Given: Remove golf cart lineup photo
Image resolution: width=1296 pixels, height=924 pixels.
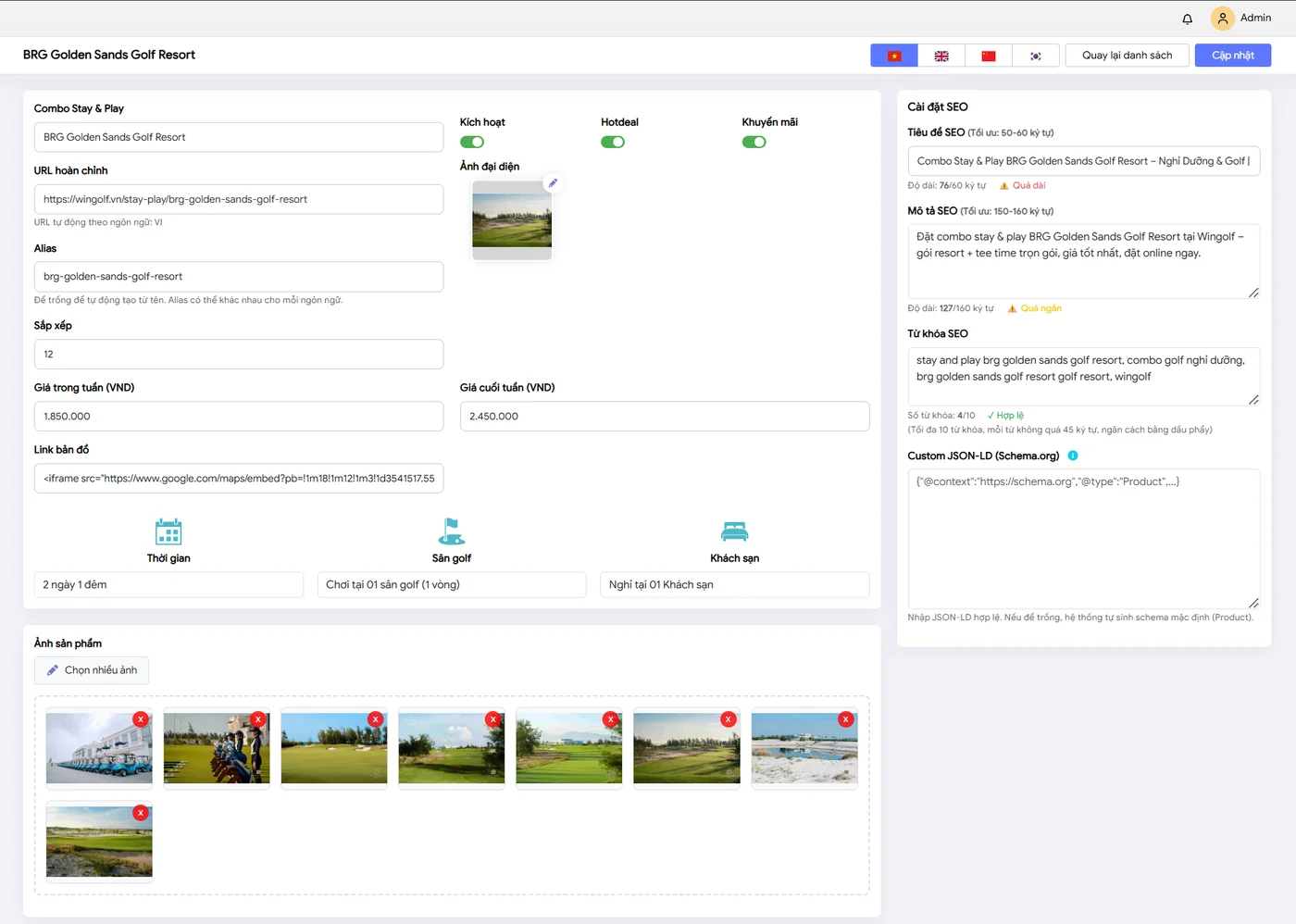Looking at the screenshot, I should pyautogui.click(x=141, y=718).
